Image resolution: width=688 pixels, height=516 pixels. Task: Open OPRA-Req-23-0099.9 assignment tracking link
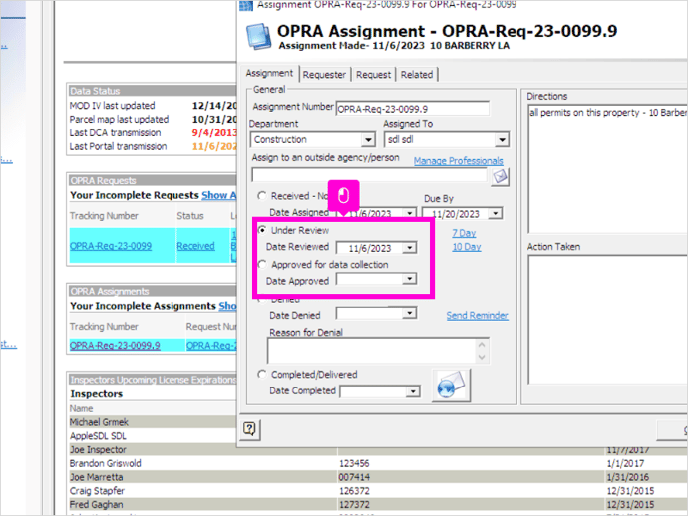click(x=115, y=345)
